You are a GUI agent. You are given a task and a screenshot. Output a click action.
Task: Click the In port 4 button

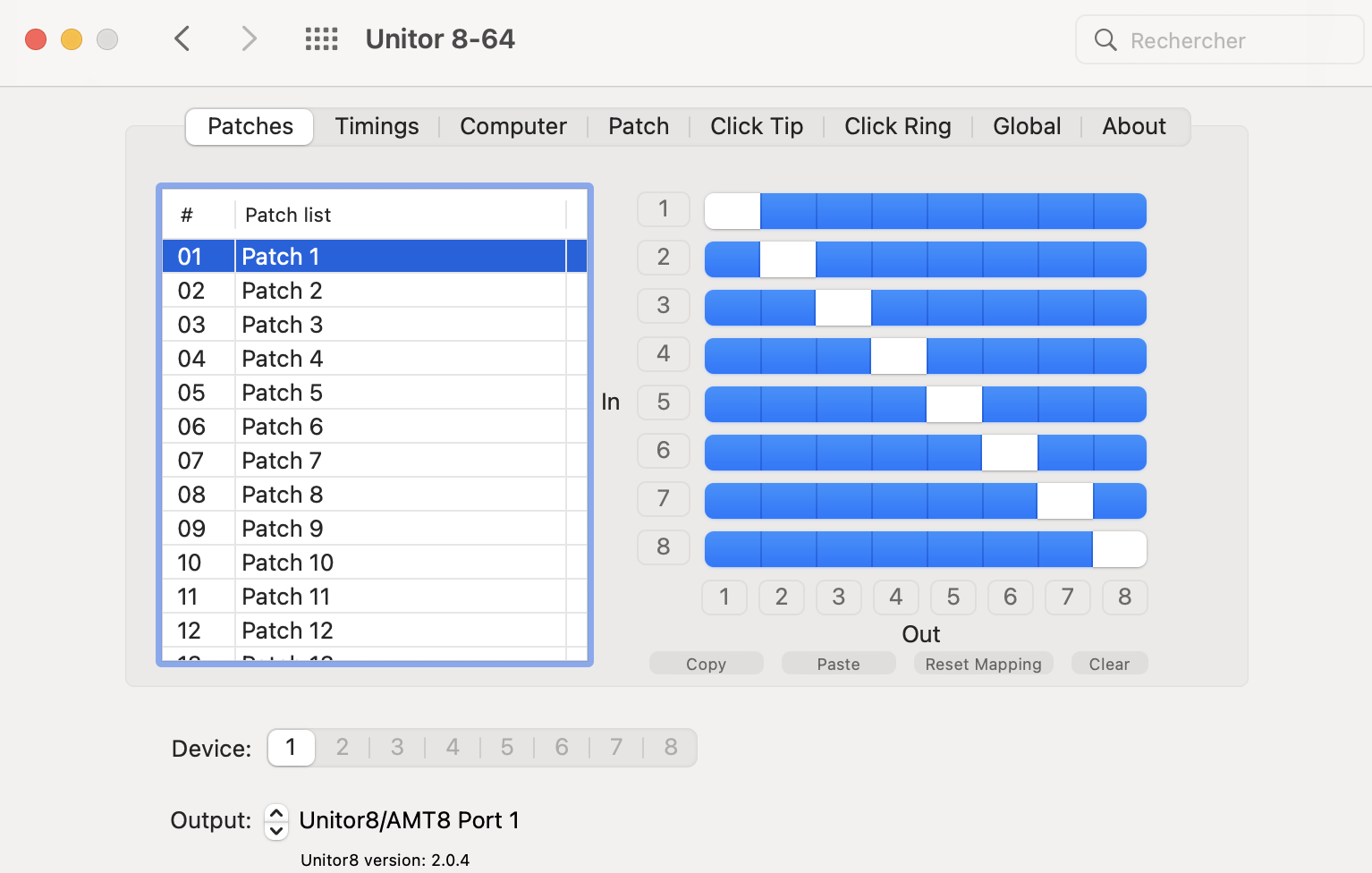coord(663,354)
